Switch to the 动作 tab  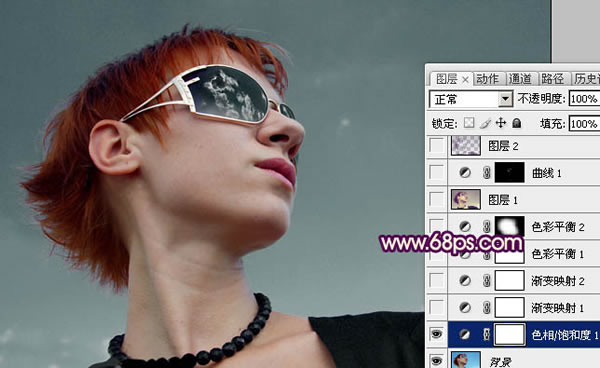pyautogui.click(x=488, y=79)
